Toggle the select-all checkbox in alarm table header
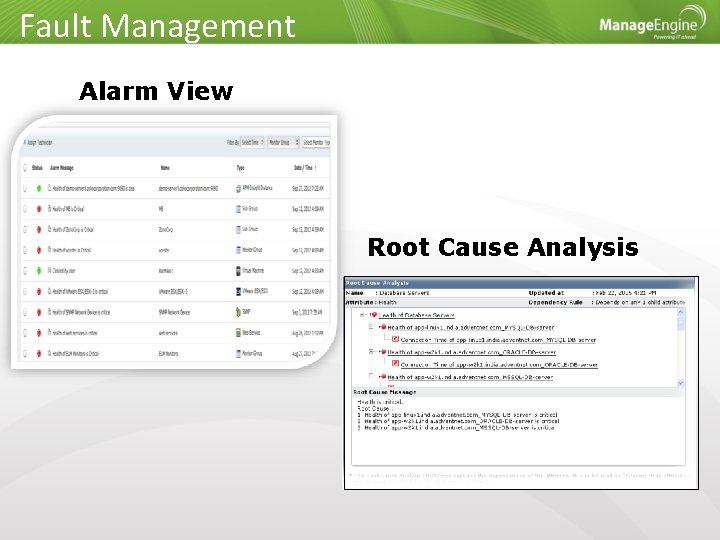This screenshot has height=540, width=720. coord(25,168)
